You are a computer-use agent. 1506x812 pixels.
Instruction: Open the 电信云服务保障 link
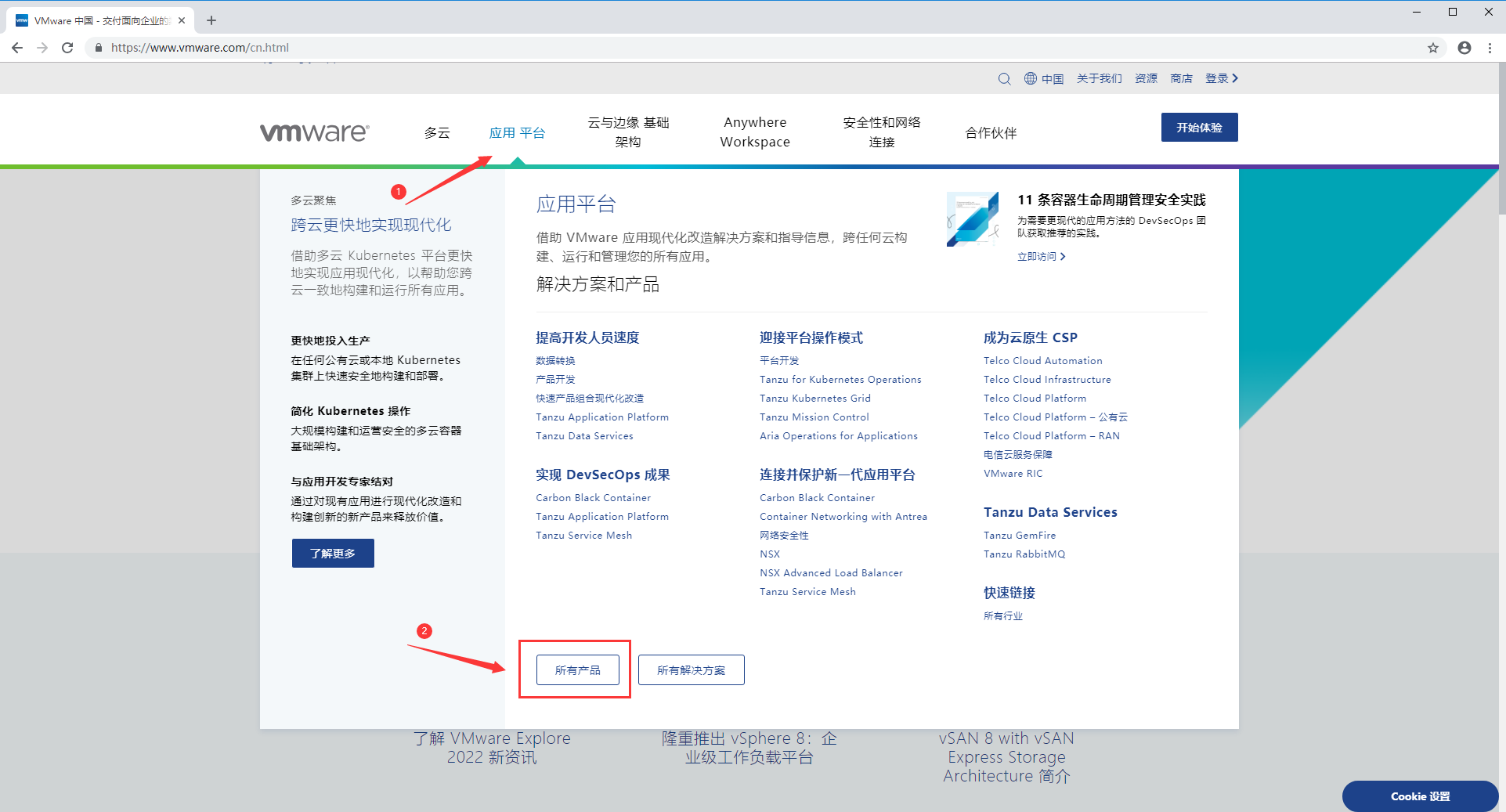(x=1018, y=455)
